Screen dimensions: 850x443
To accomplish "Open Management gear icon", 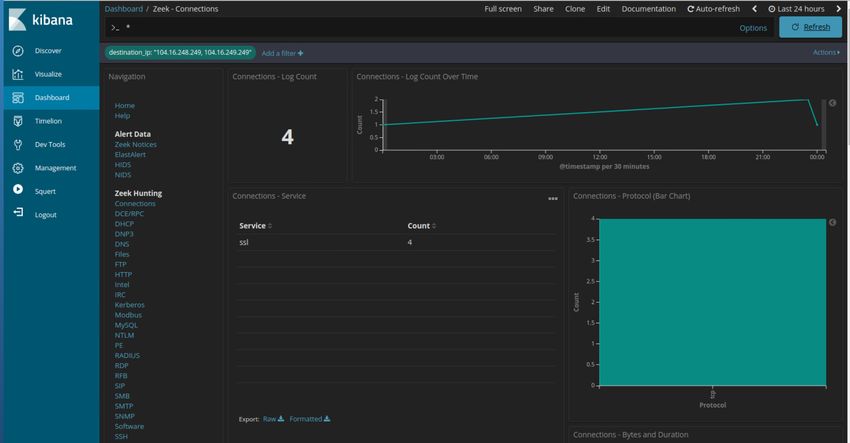I will (18, 168).
